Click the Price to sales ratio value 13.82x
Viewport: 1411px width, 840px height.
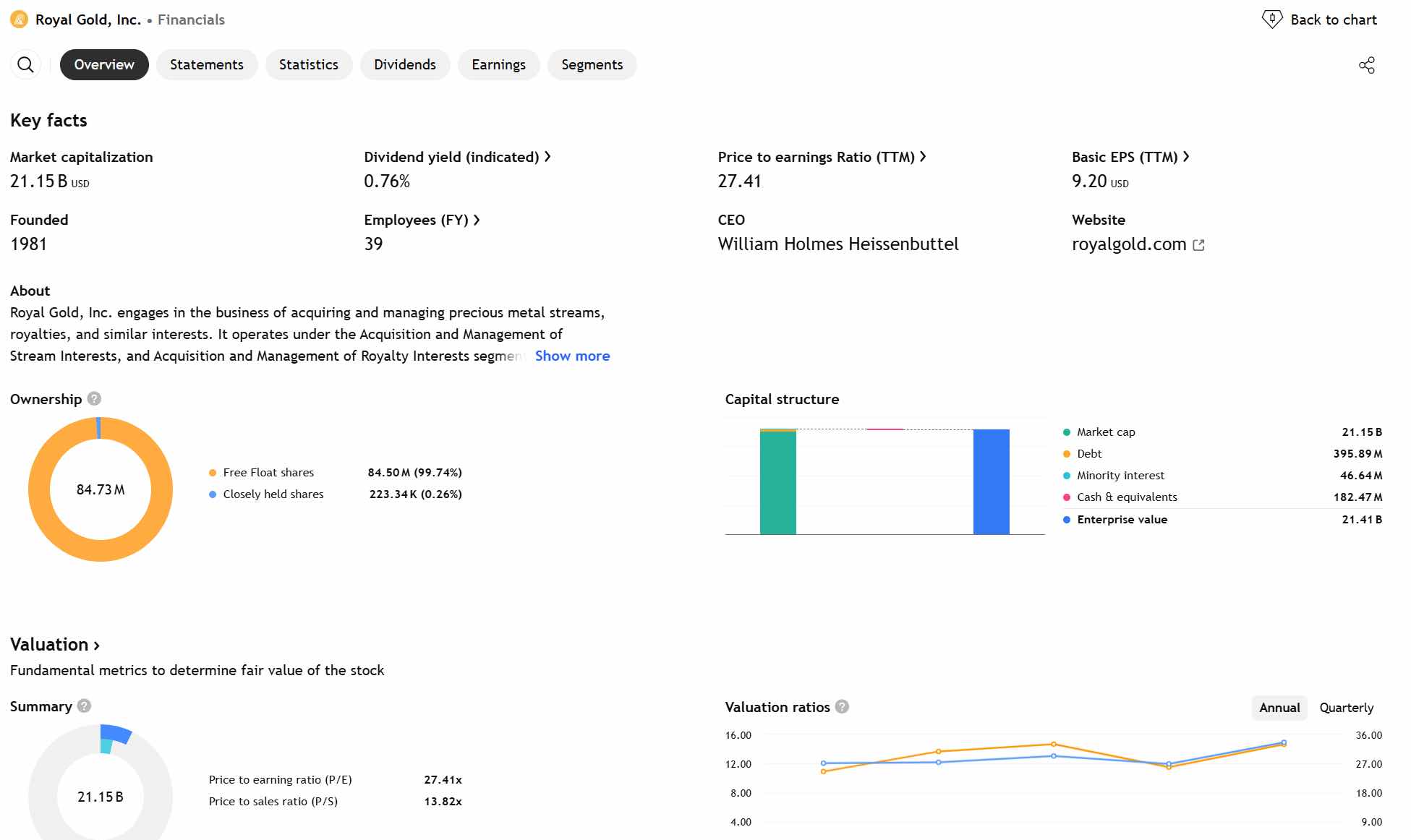443,802
